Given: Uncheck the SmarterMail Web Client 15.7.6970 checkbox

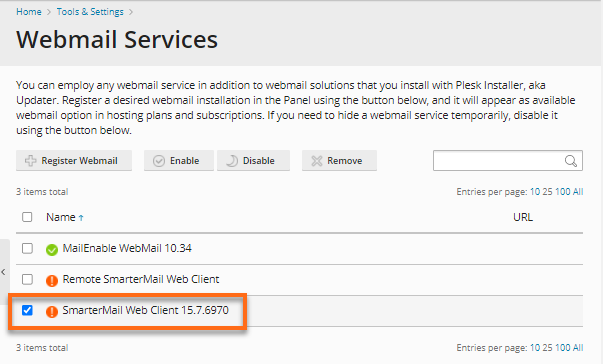Looking at the screenshot, I should pos(27,310).
